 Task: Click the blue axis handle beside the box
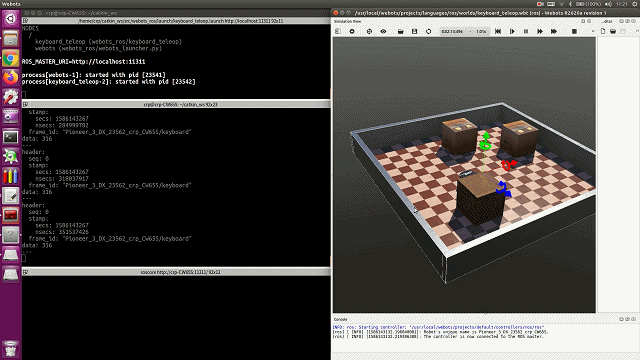(504, 189)
